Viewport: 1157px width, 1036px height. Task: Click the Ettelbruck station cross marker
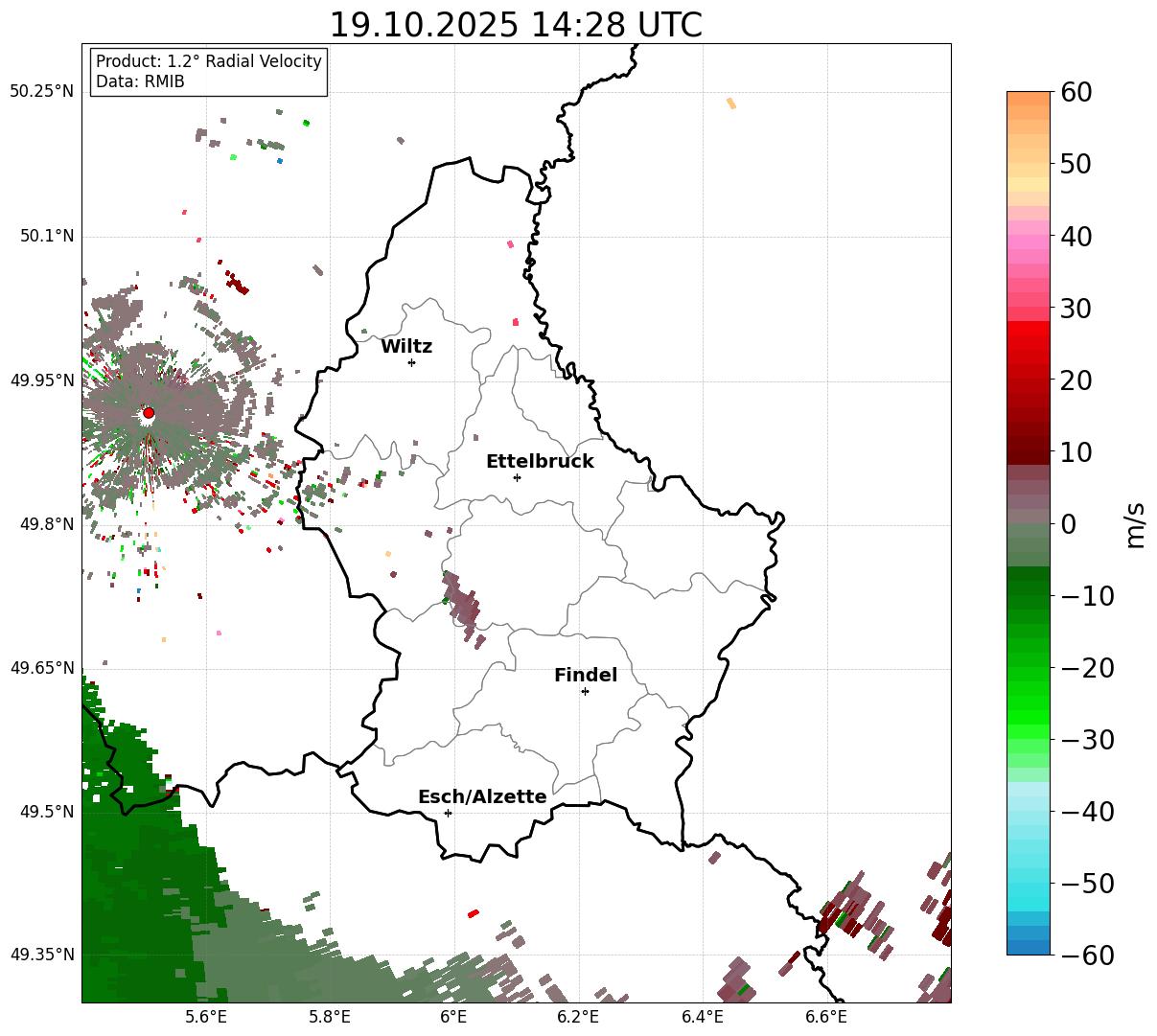click(x=517, y=477)
